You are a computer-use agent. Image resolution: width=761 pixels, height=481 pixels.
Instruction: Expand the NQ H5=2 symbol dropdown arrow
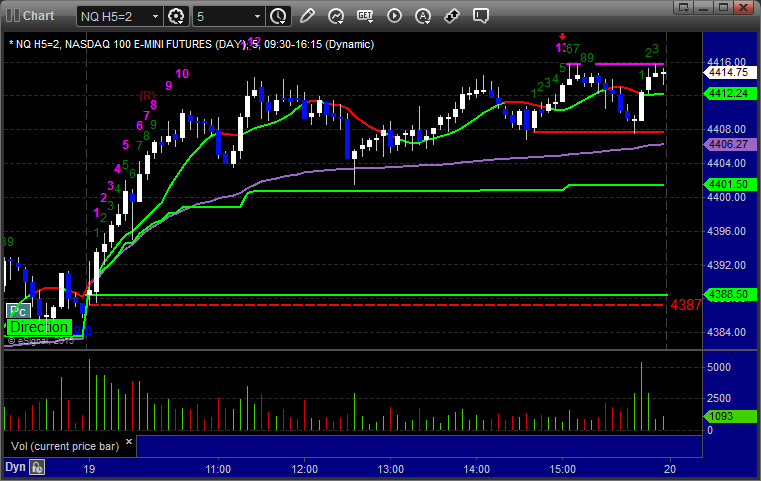pyautogui.click(x=155, y=17)
